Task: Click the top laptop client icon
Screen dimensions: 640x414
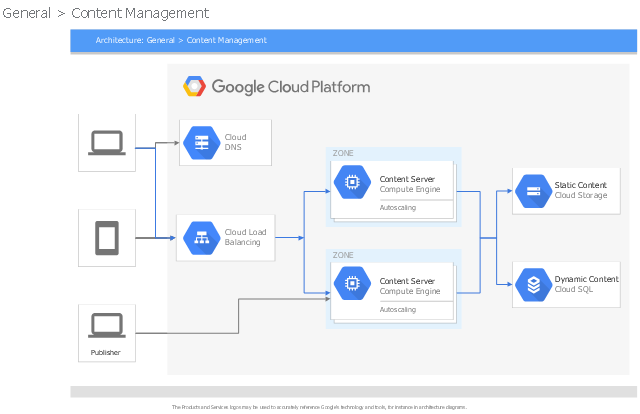Action: 107,143
